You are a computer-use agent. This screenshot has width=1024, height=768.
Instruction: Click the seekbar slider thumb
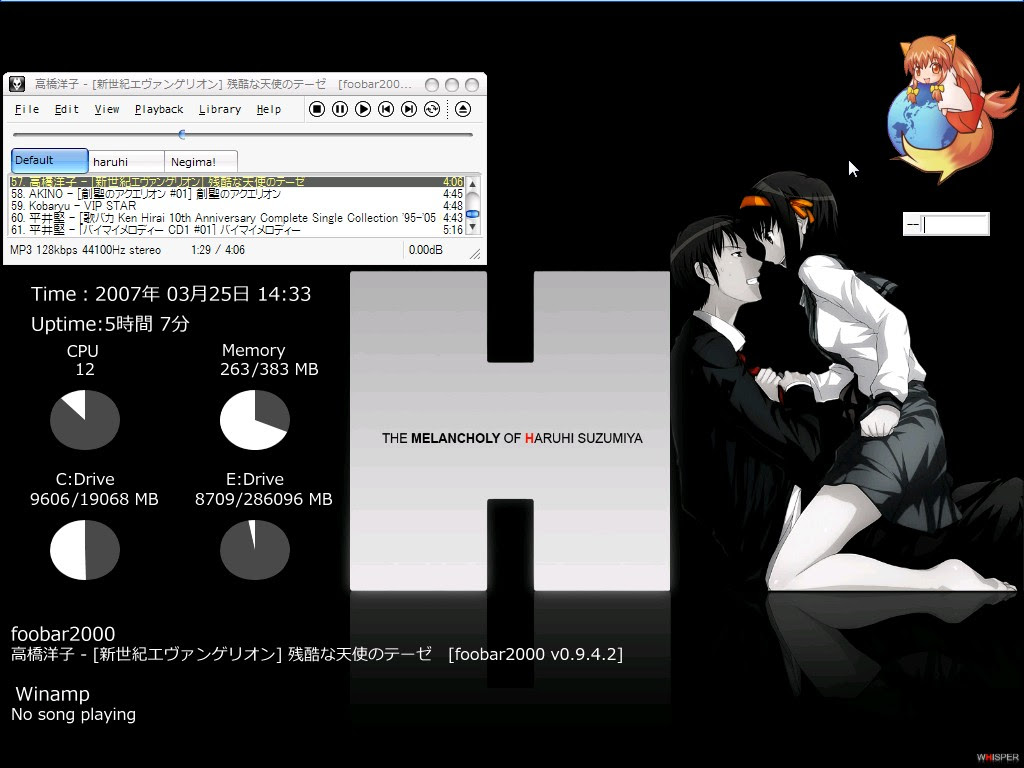[182, 135]
